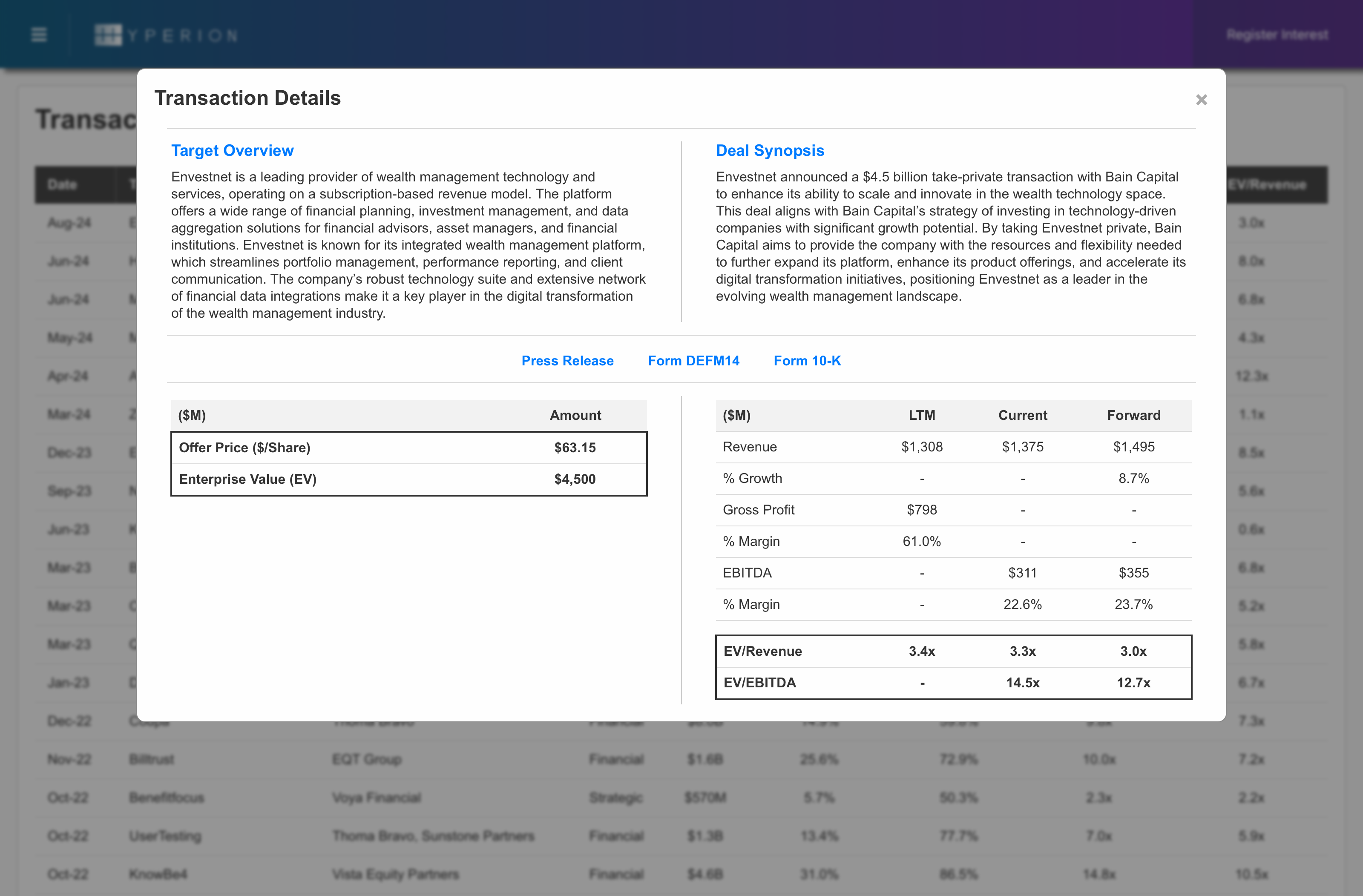Image resolution: width=1363 pixels, height=896 pixels.
Task: Click the Target Overview heading
Action: [232, 151]
